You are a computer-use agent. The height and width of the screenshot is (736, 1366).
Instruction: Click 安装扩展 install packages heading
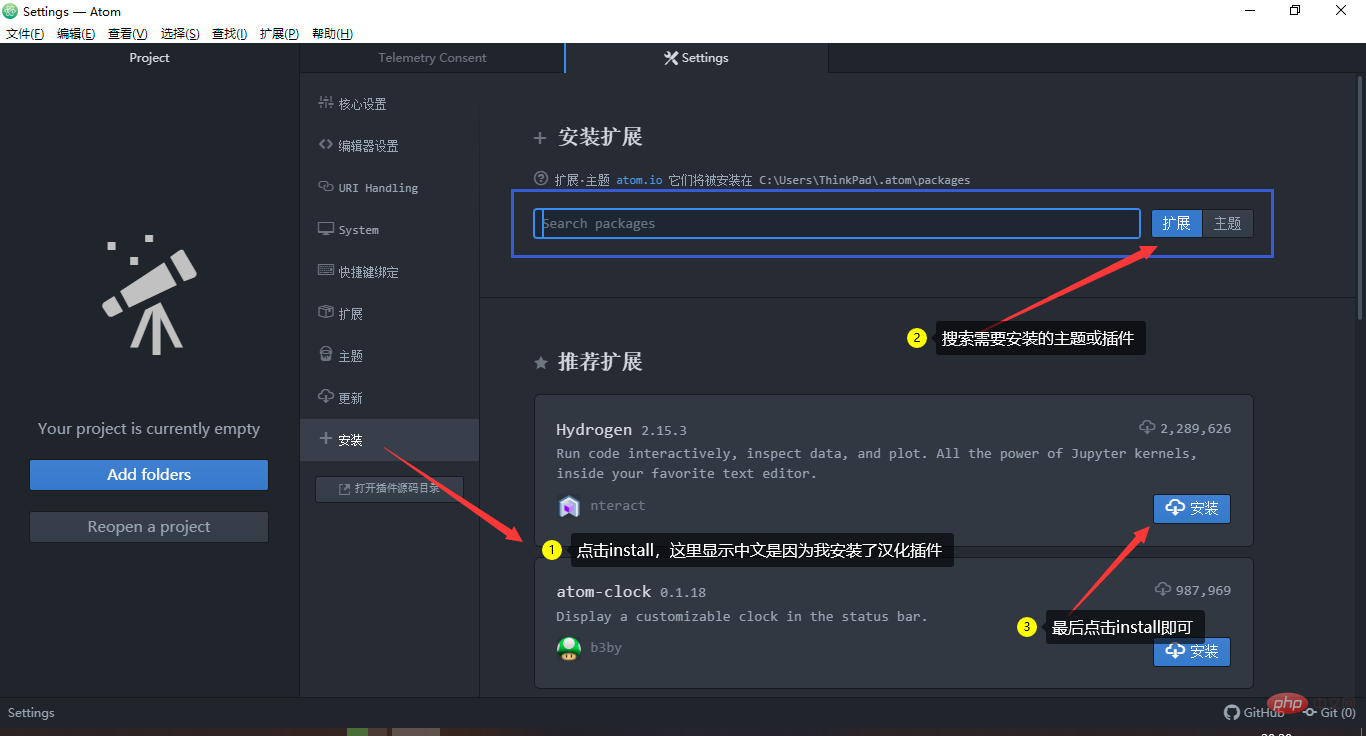coord(600,137)
